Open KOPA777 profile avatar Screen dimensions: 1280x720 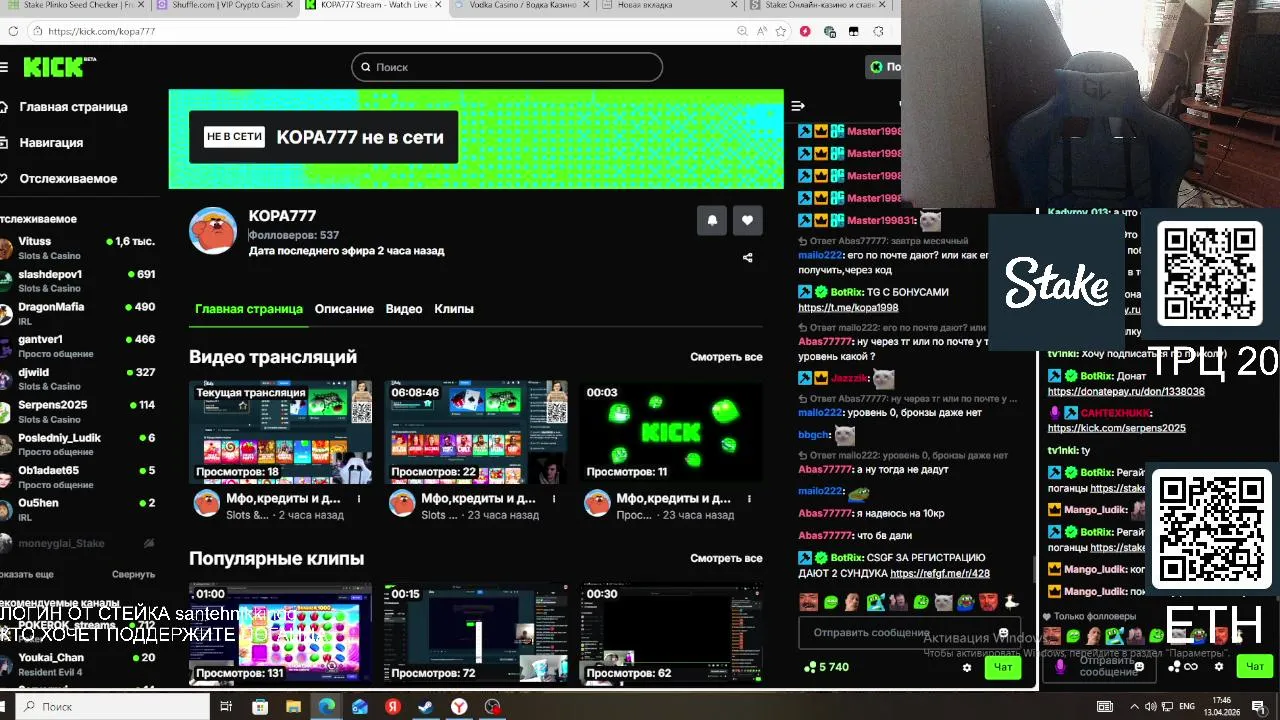(x=213, y=231)
